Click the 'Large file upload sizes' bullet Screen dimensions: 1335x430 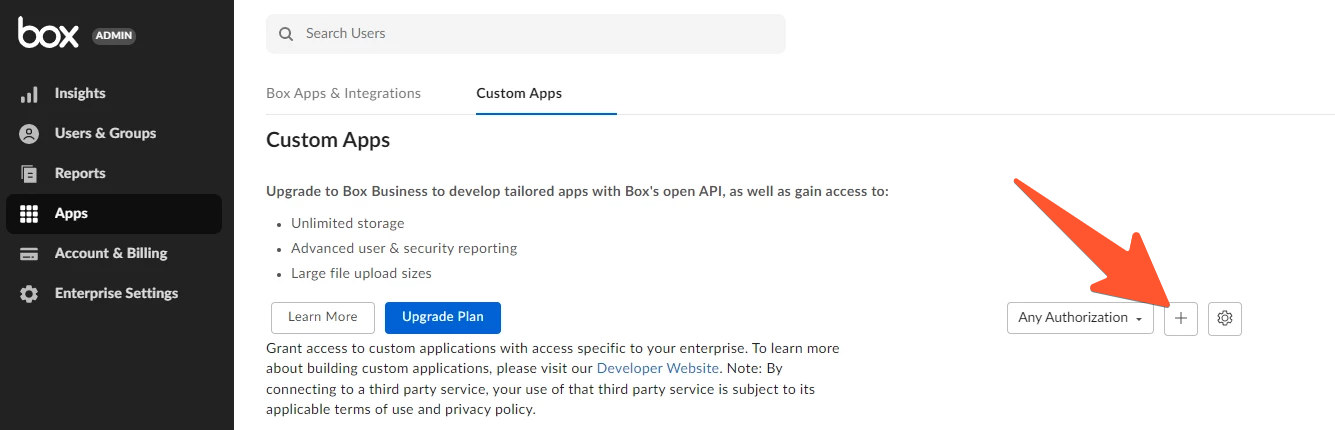pos(361,273)
